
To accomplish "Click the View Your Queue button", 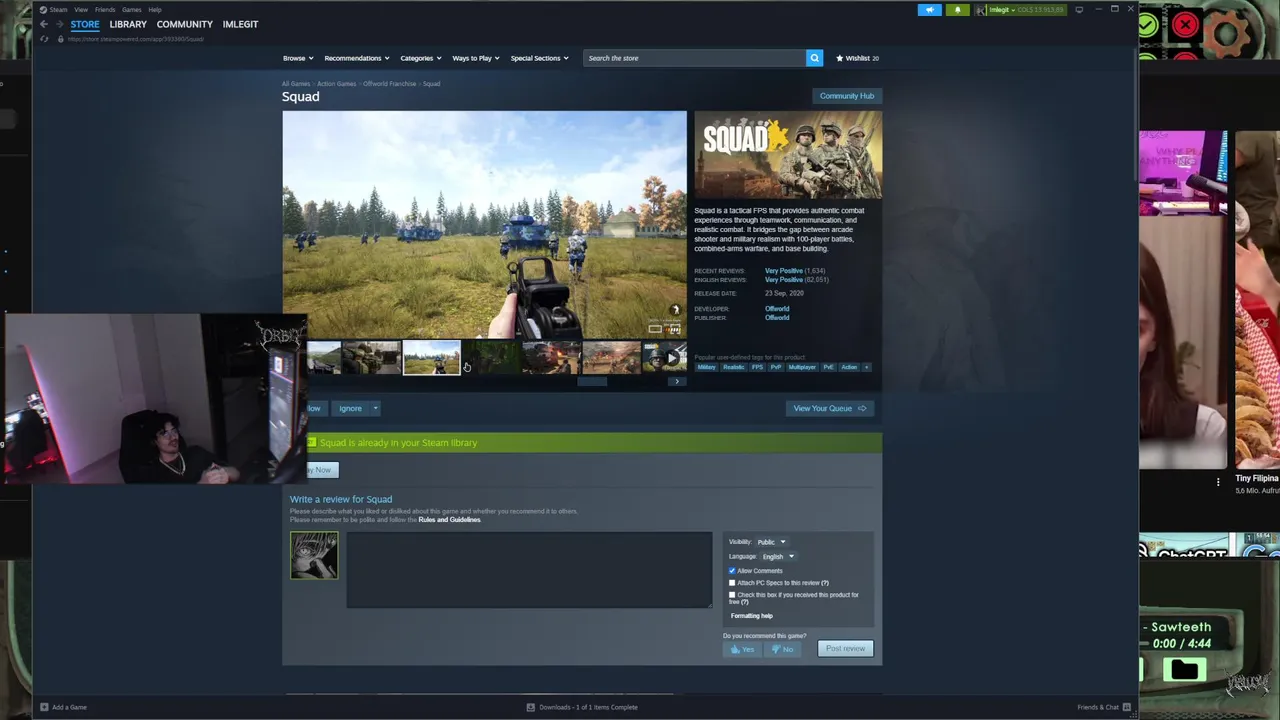I will [829, 408].
